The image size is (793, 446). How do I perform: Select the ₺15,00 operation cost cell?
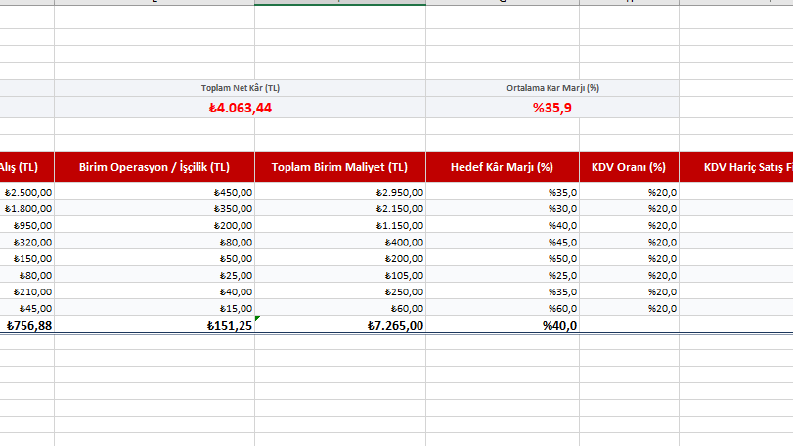[154, 308]
